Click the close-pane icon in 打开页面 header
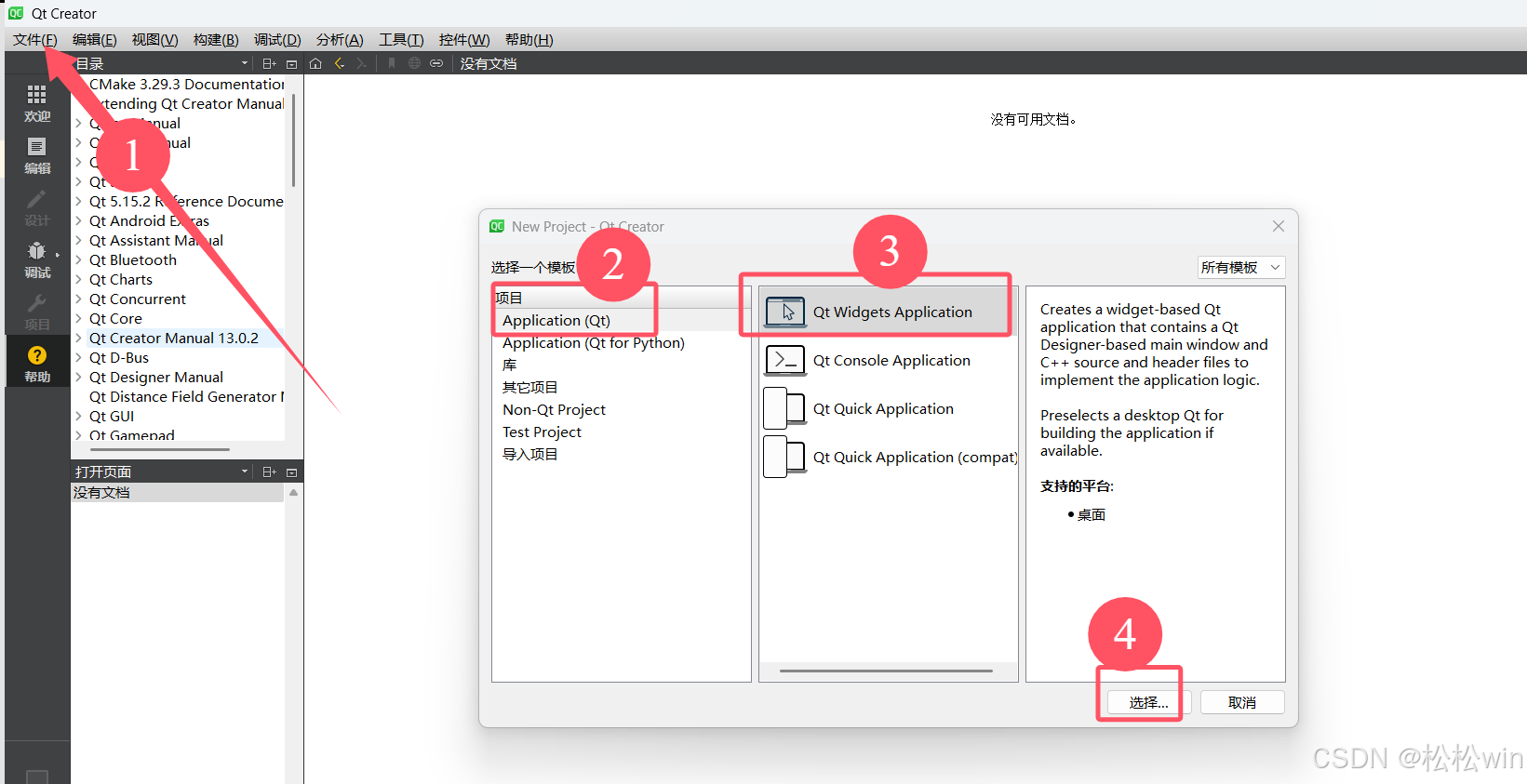 [291, 472]
